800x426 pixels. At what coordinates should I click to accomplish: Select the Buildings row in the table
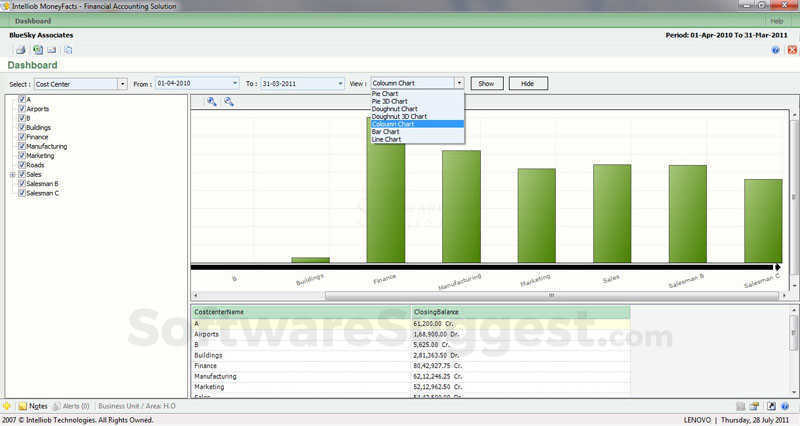click(x=411, y=355)
